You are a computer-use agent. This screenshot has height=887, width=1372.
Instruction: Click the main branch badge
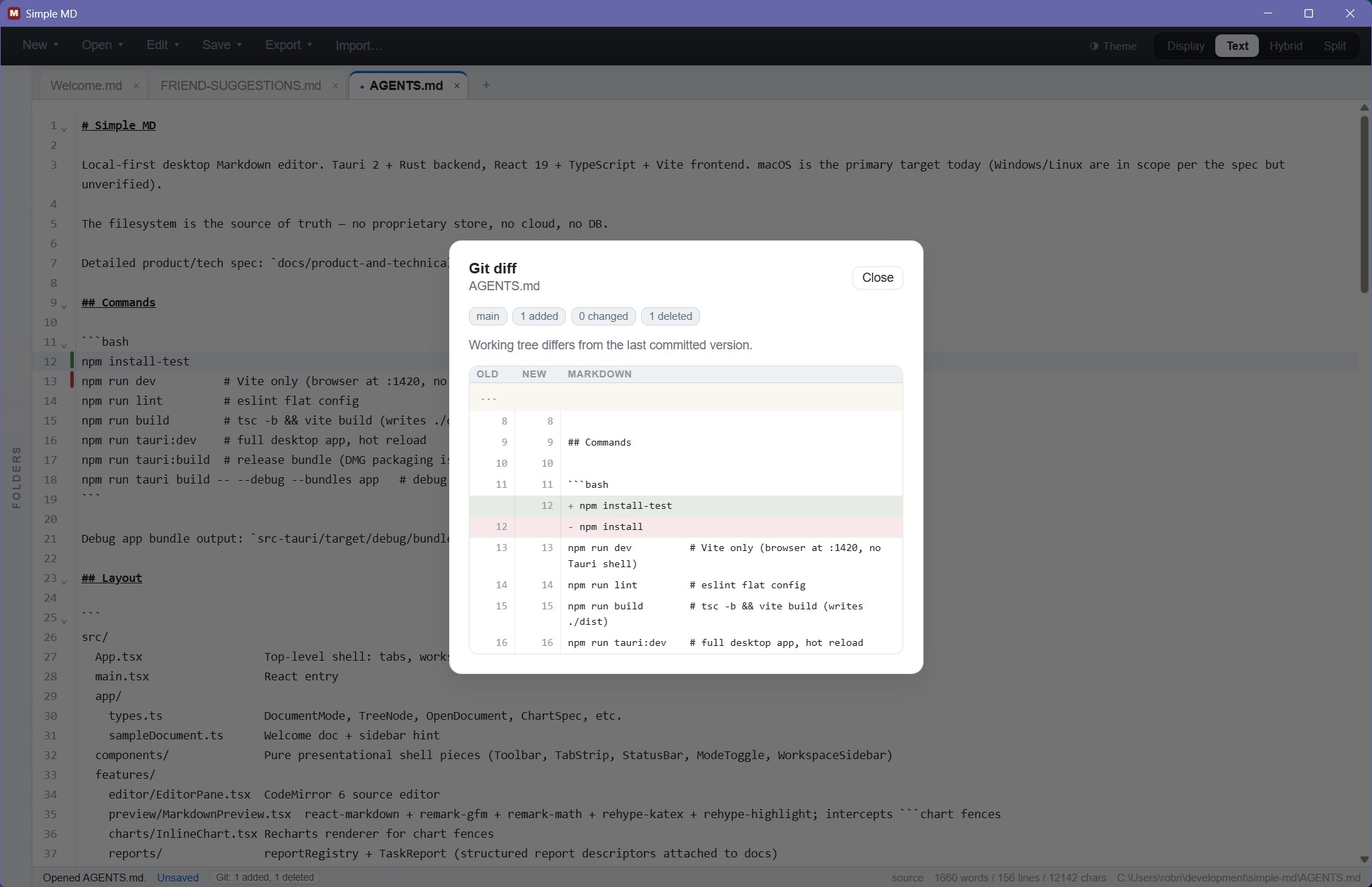click(x=488, y=316)
